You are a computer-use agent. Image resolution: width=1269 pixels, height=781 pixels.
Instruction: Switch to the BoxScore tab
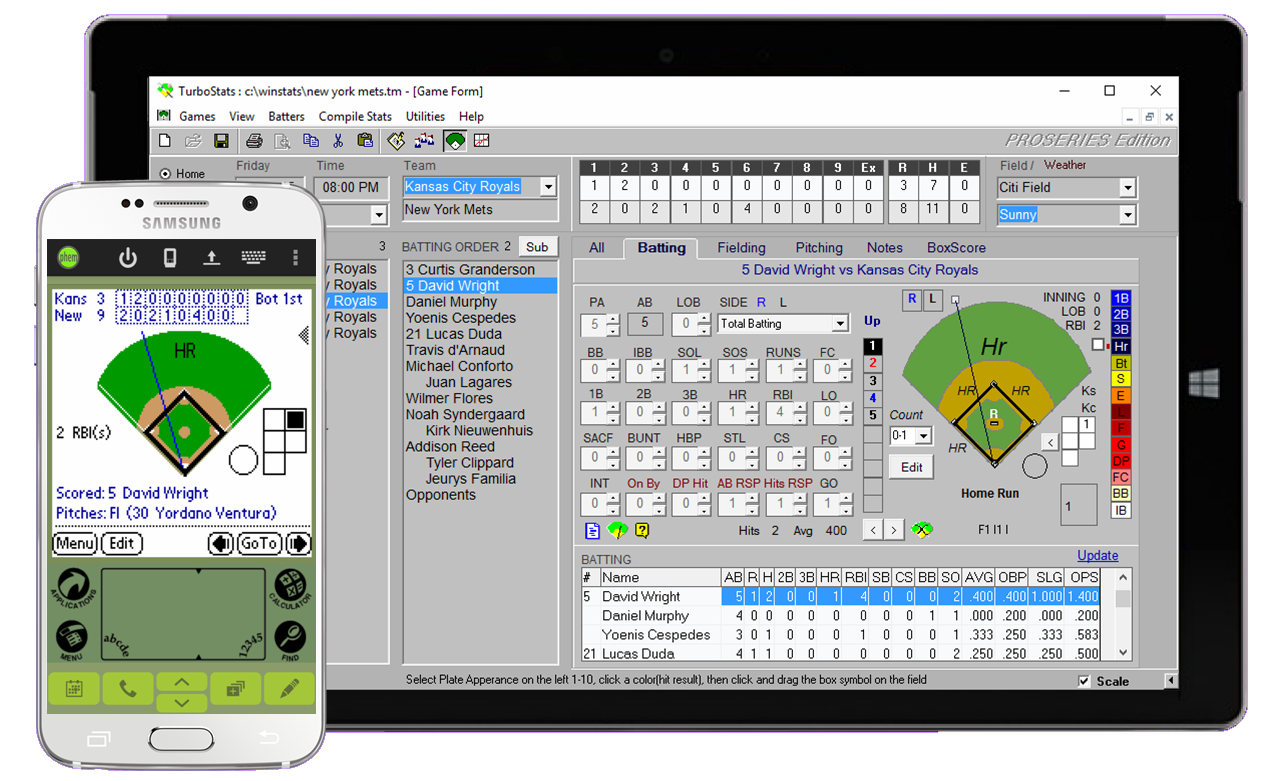(956, 248)
